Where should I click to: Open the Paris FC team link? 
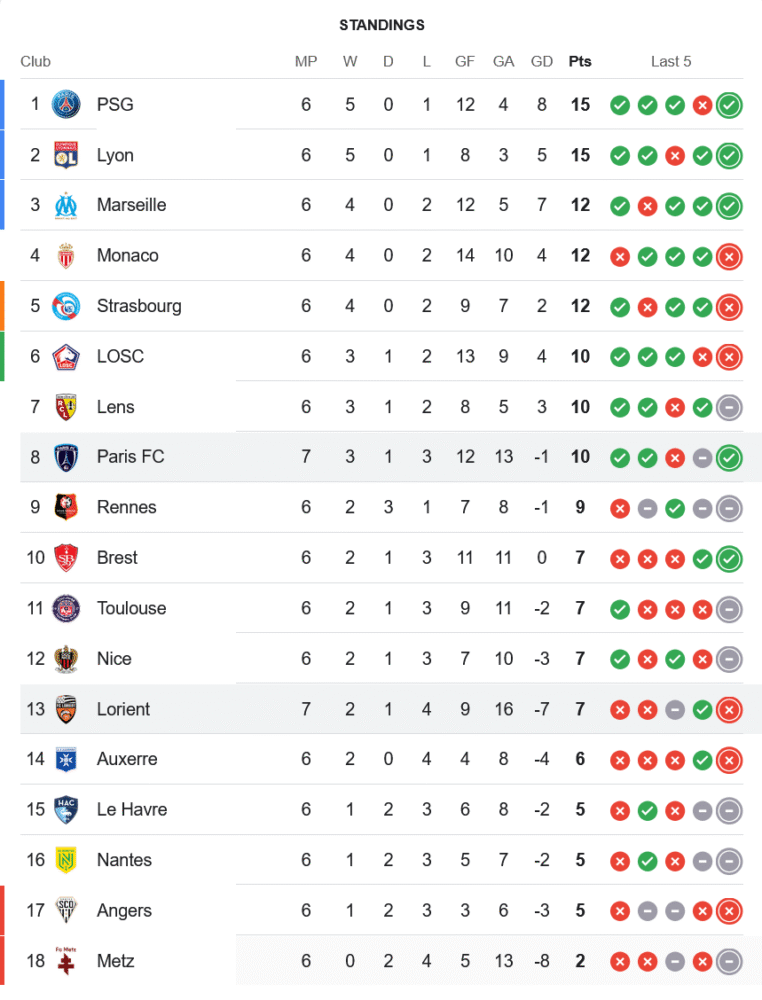tap(130, 456)
